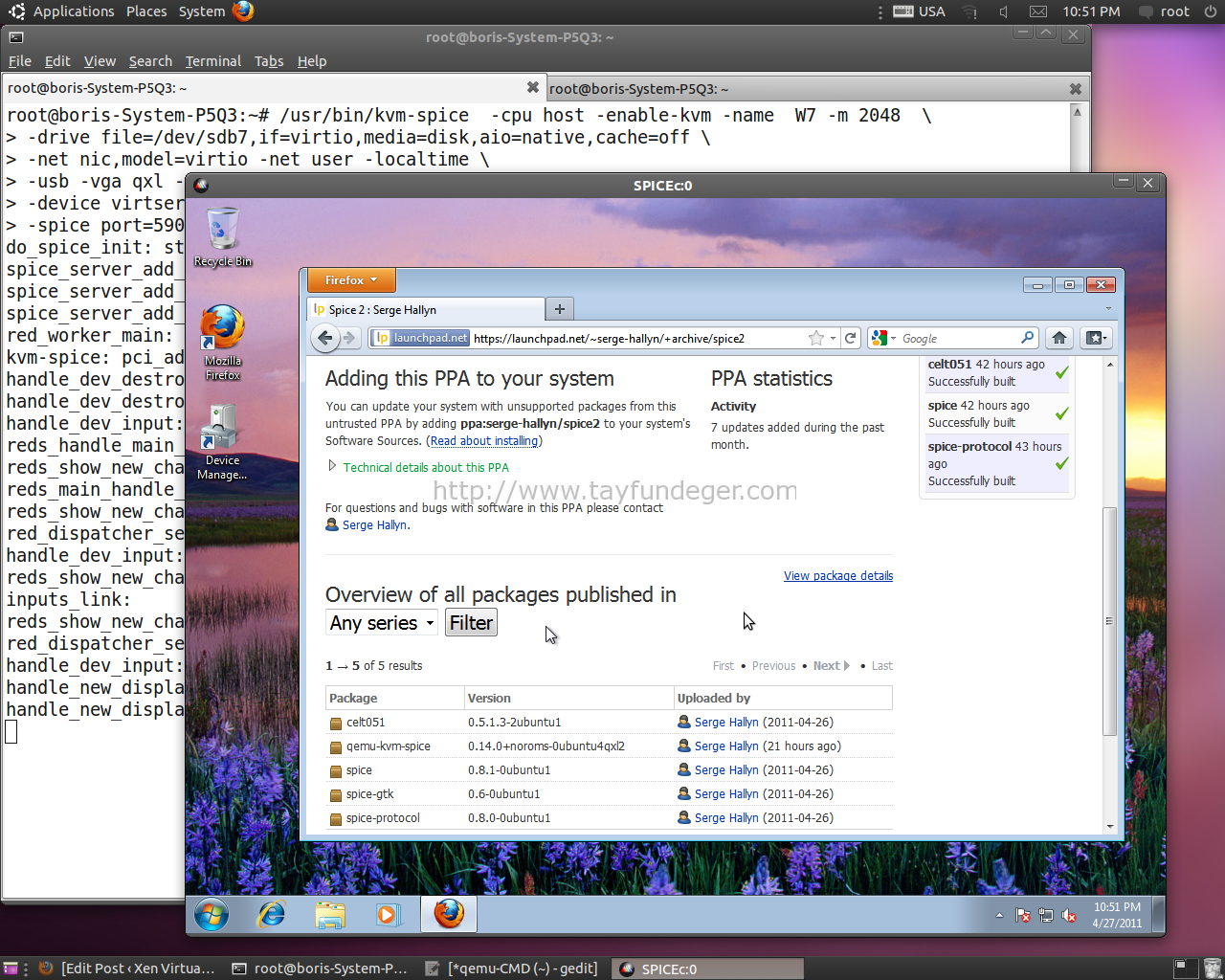1225x980 pixels.
Task: Click the launchpad.net site identity button
Action: point(421,338)
